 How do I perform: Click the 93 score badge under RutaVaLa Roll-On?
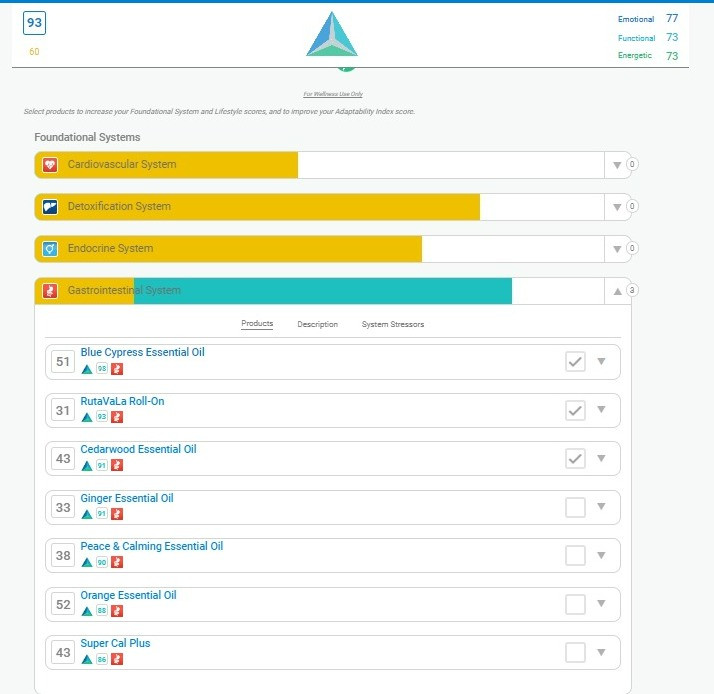[x=102, y=417]
